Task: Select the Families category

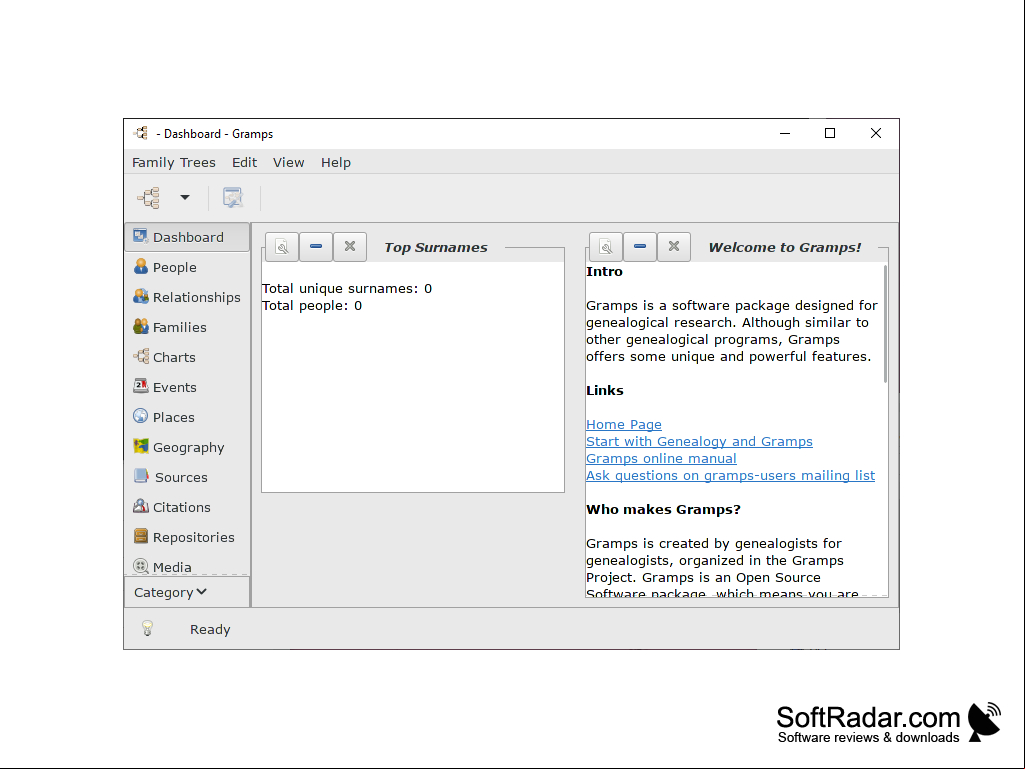Action: pyautogui.click(x=187, y=327)
